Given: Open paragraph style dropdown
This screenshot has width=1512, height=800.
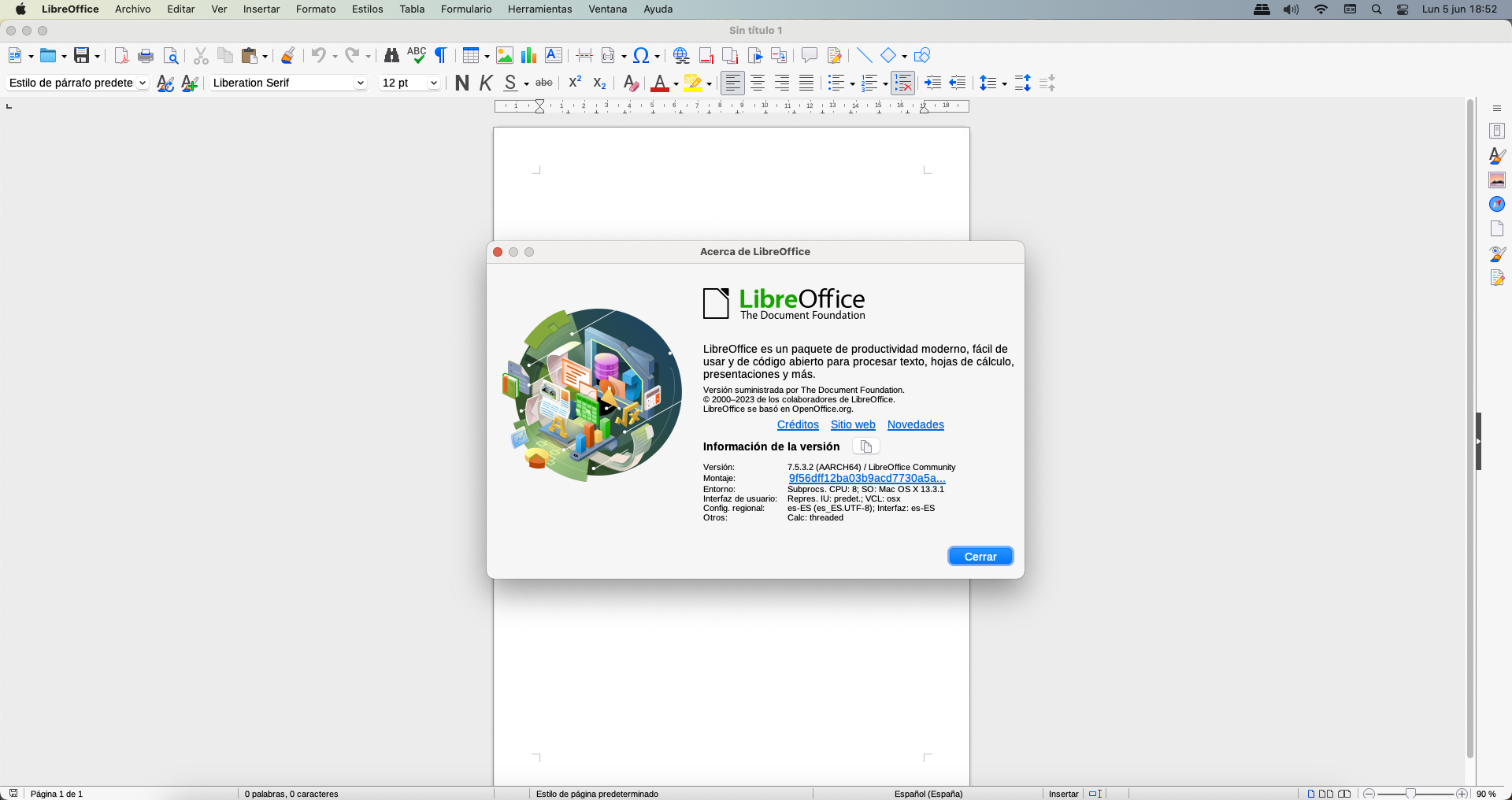Looking at the screenshot, I should 143,83.
